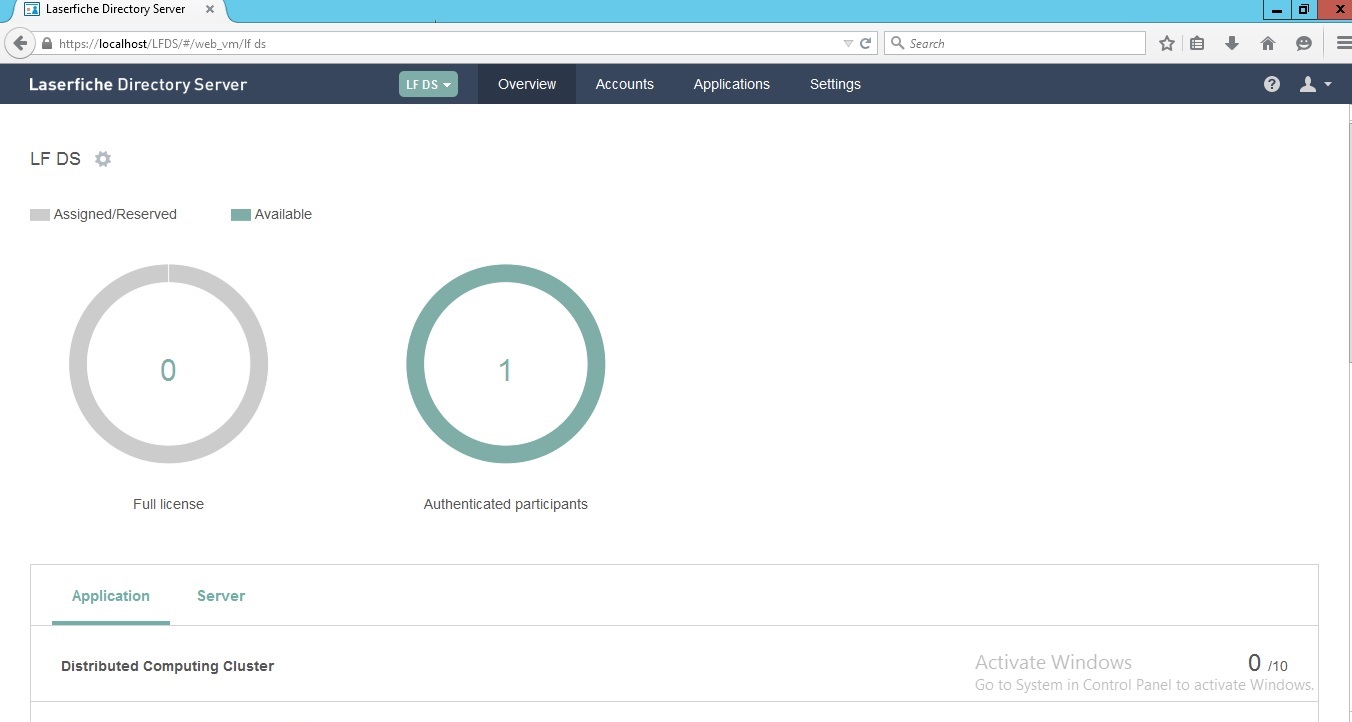Click the gear icon next to LF DS
Image resolution: width=1352 pixels, height=722 pixels.
103,159
